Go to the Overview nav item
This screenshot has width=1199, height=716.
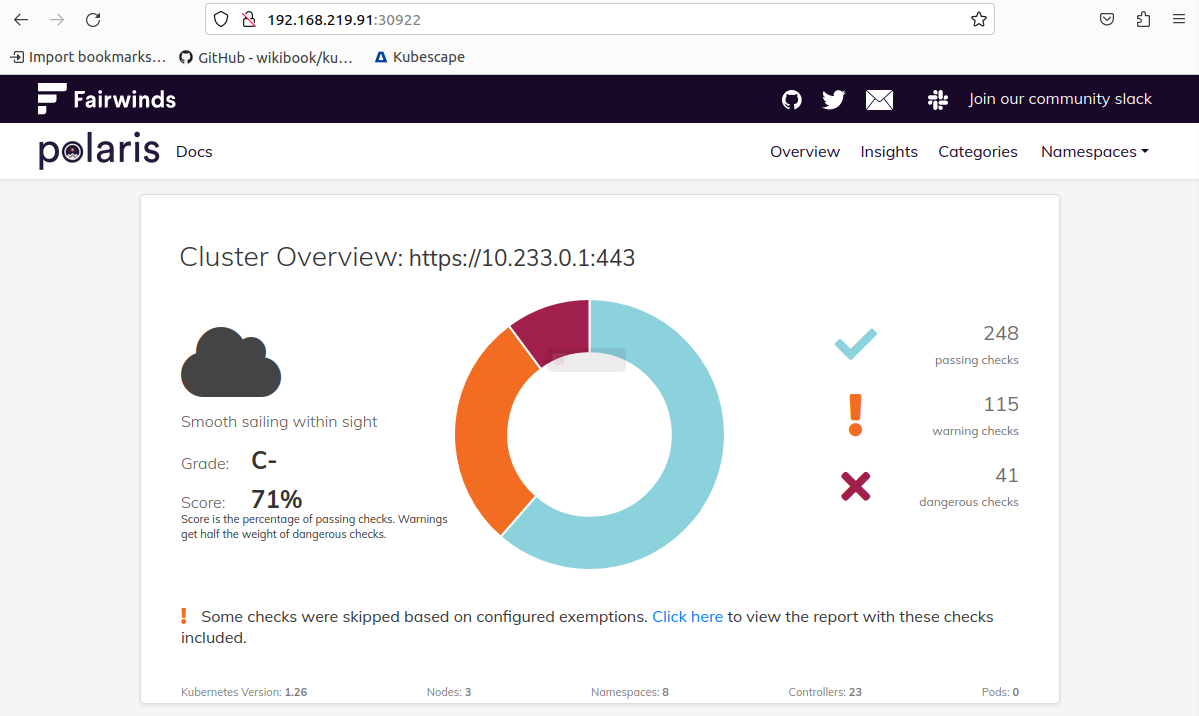coord(804,151)
